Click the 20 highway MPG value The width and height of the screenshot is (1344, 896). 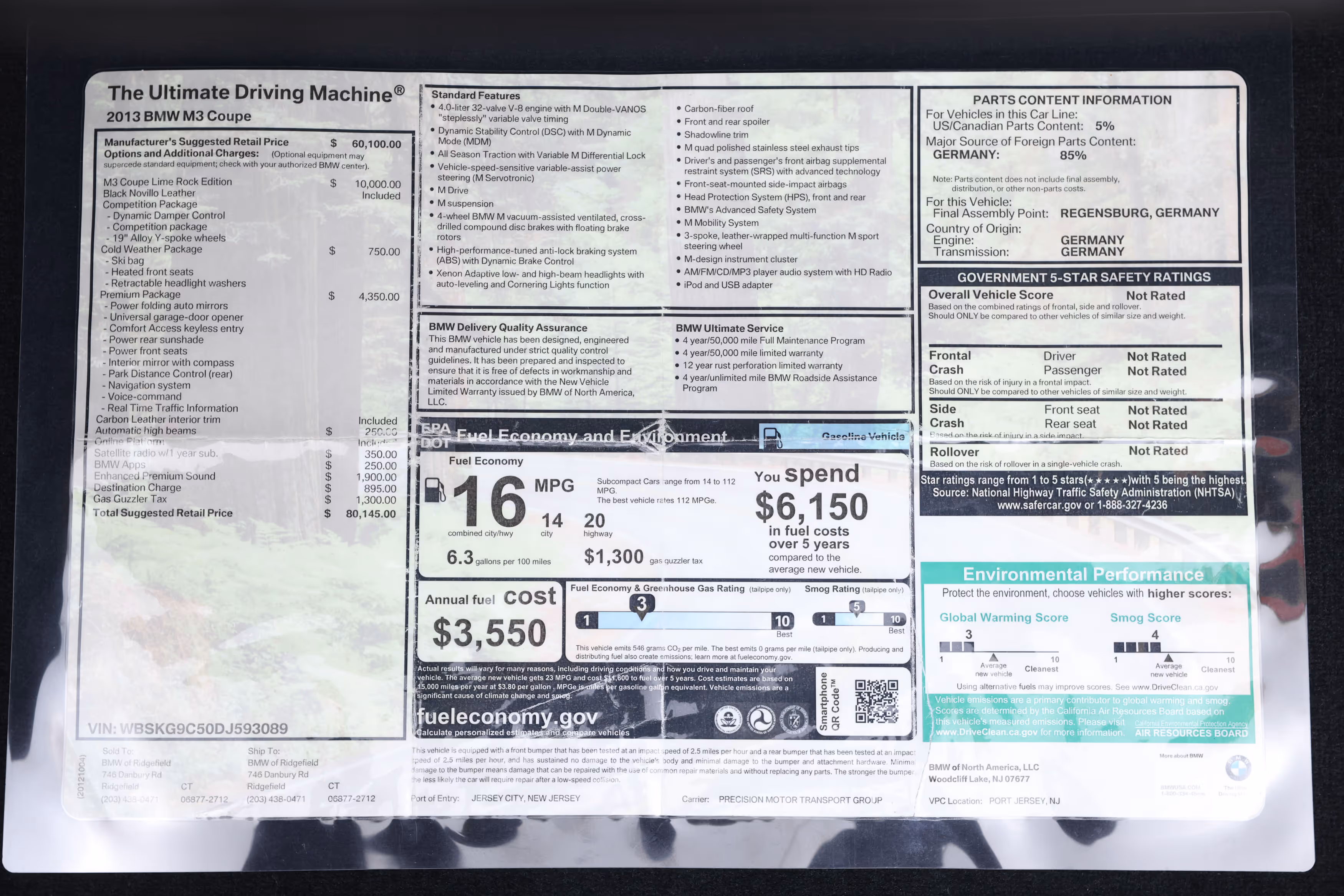tap(594, 521)
